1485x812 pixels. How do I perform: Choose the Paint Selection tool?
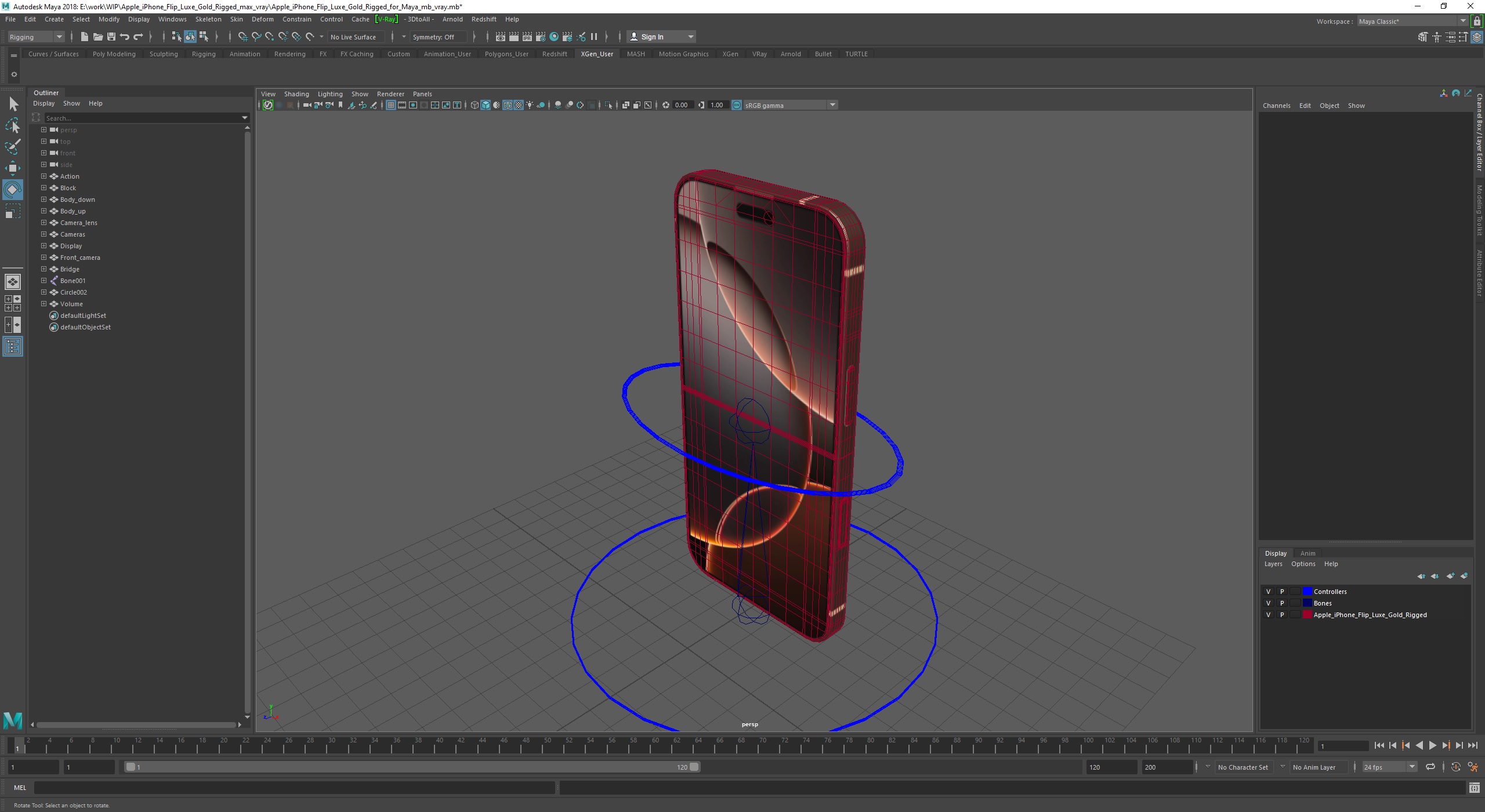(13, 147)
